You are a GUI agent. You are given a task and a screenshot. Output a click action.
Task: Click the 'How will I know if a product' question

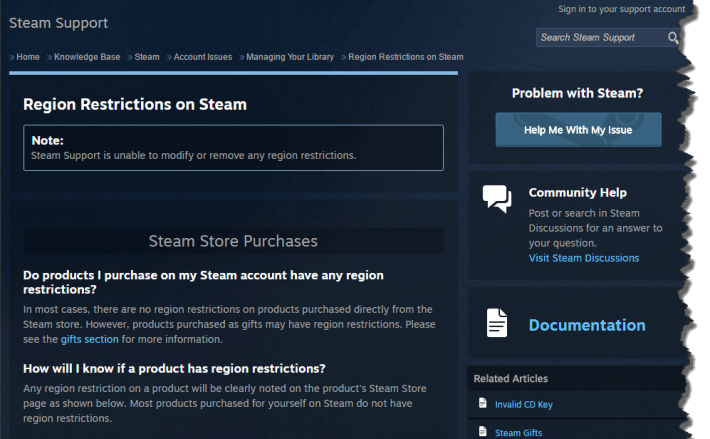point(174,369)
